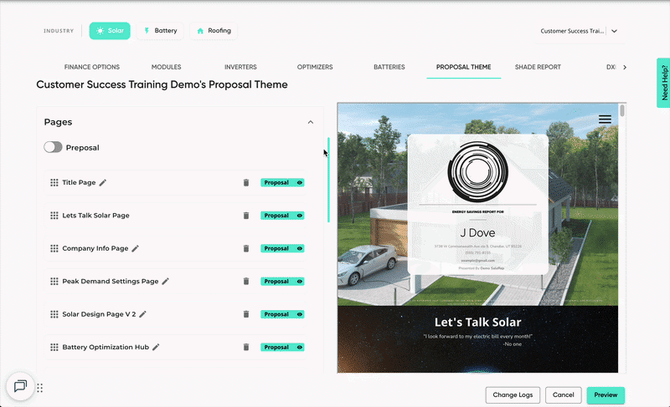Image resolution: width=670 pixels, height=407 pixels.
Task: Open the Change Logs
Action: 513,395
